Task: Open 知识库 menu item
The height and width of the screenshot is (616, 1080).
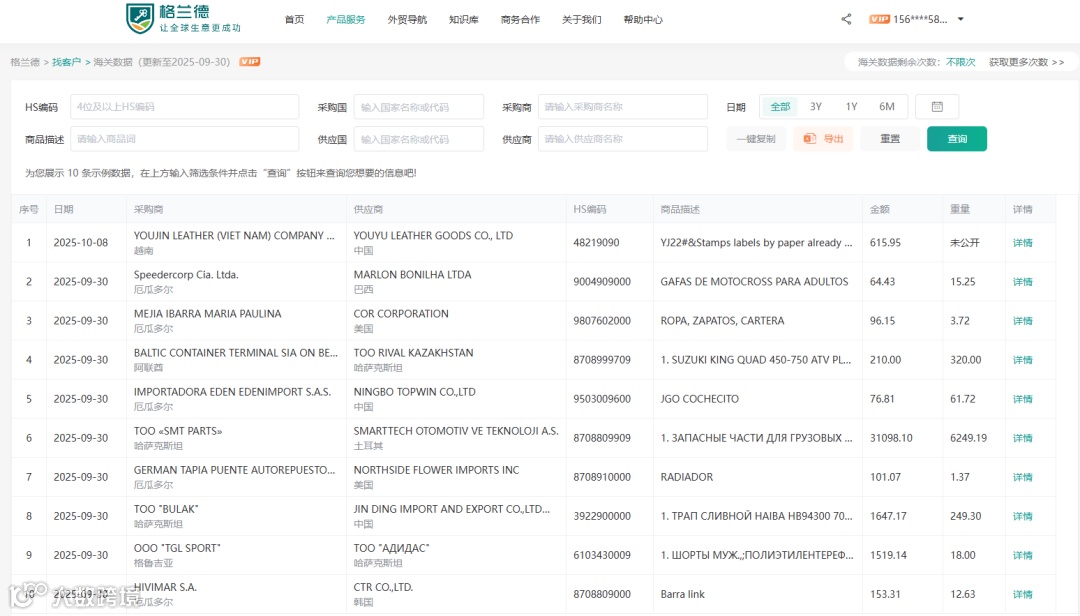Action: (464, 19)
